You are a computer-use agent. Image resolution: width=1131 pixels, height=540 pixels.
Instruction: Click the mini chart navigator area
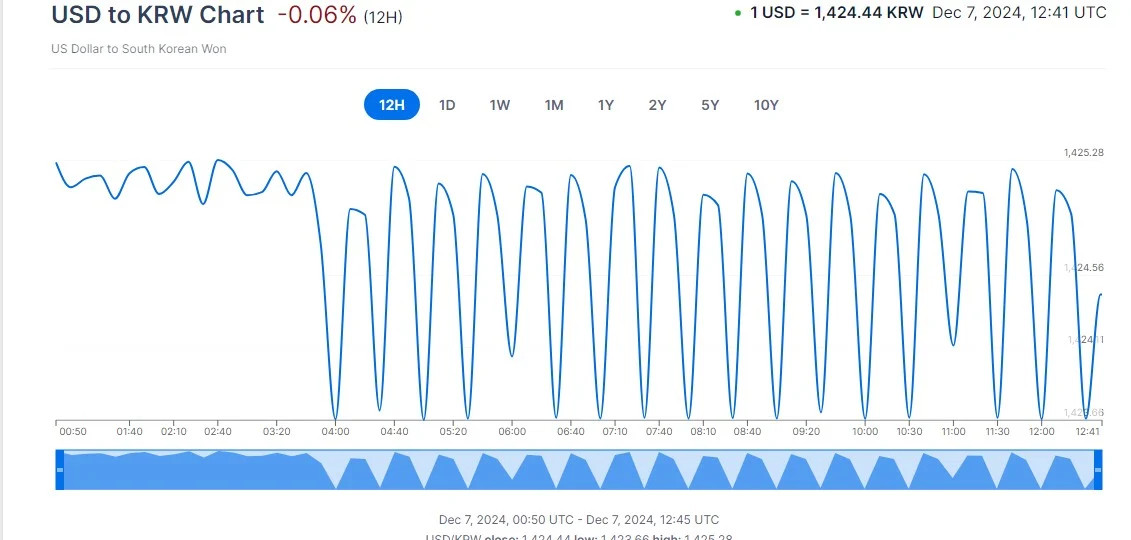578,470
